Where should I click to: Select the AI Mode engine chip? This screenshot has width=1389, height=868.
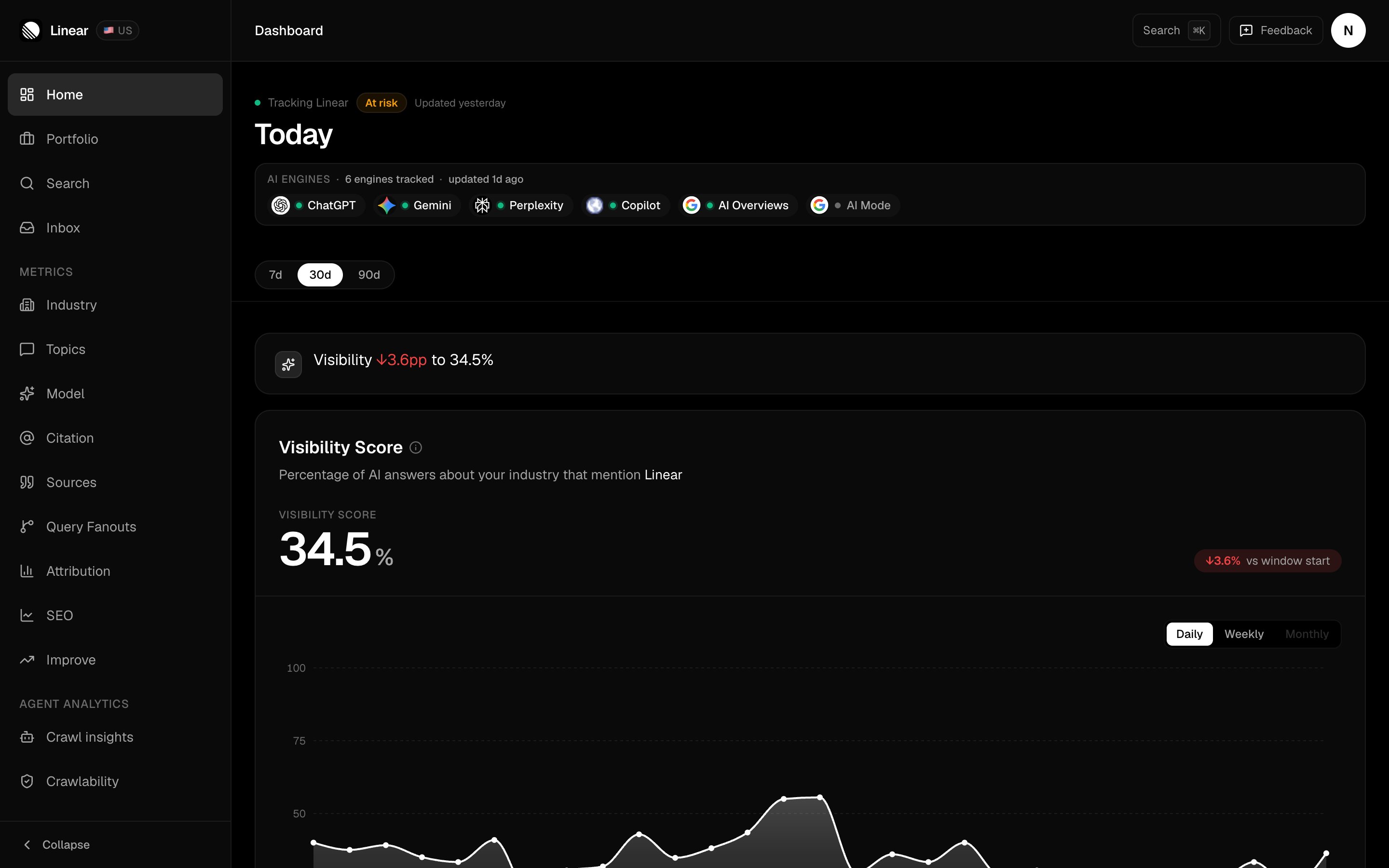(x=853, y=205)
